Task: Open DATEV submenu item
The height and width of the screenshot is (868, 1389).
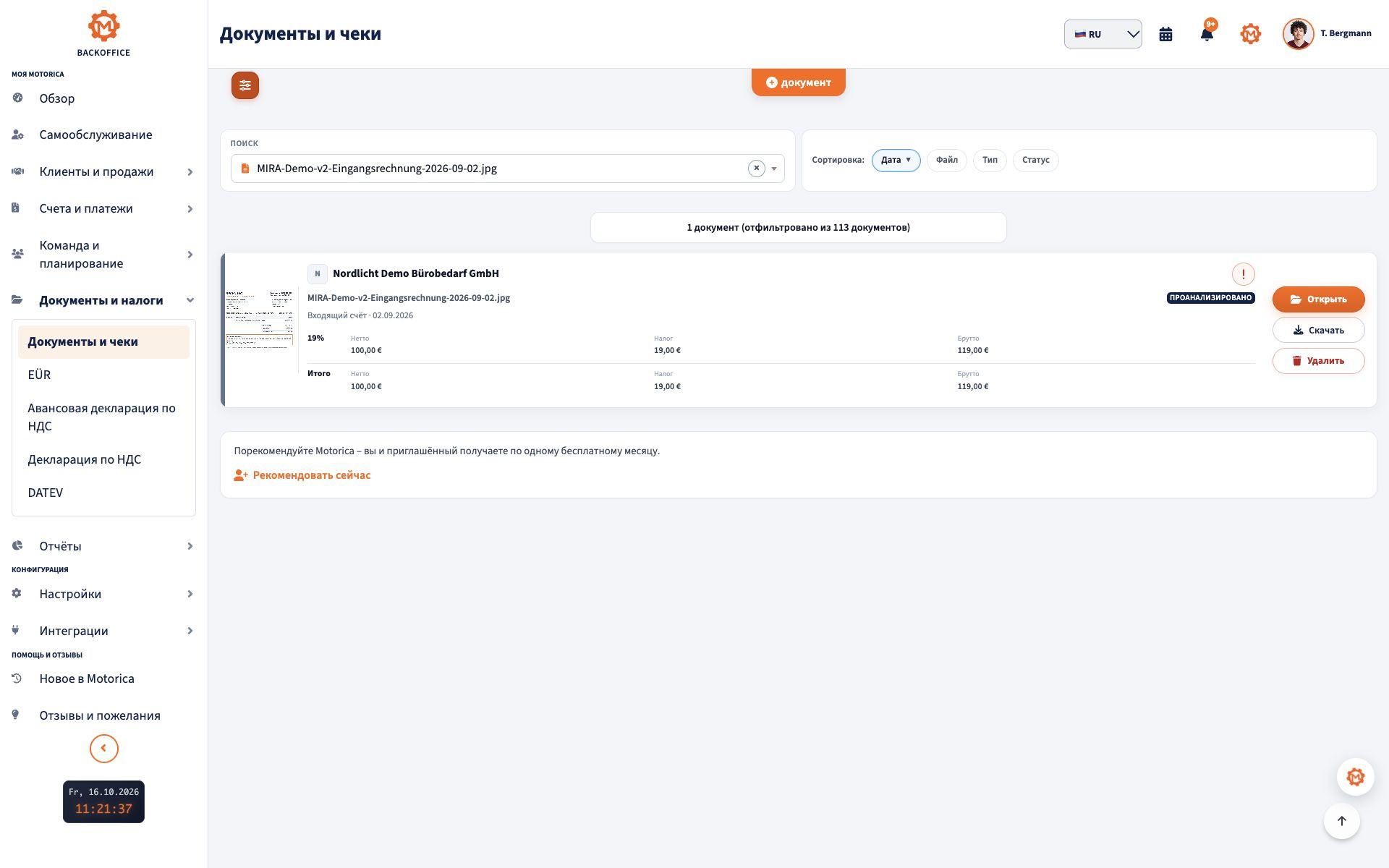Action: click(x=103, y=493)
